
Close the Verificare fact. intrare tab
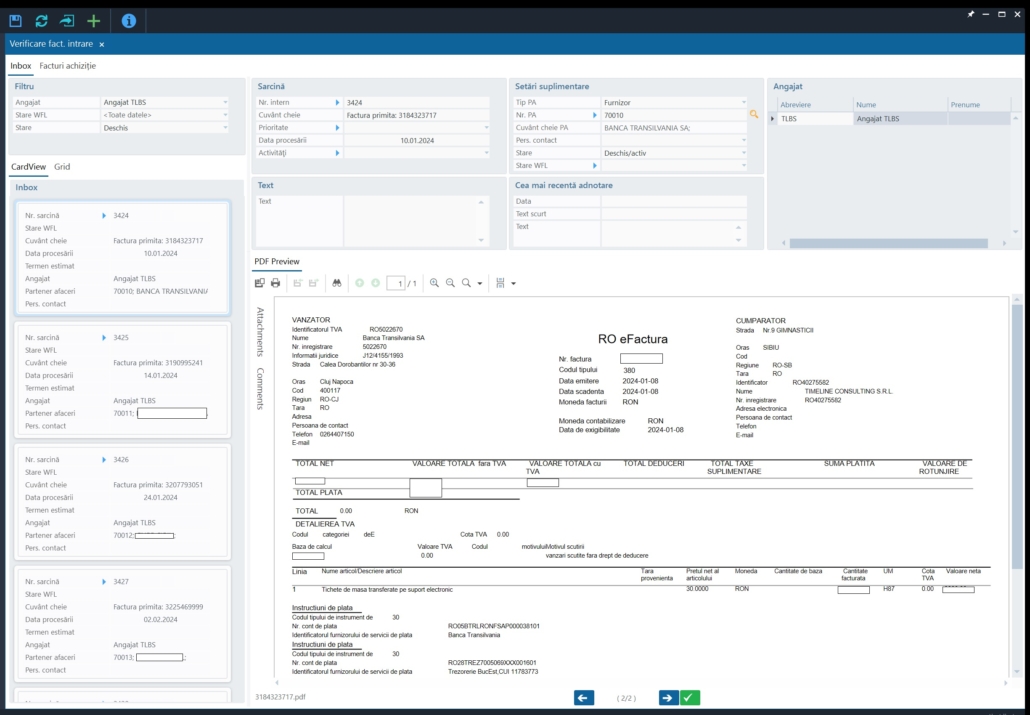click(102, 45)
